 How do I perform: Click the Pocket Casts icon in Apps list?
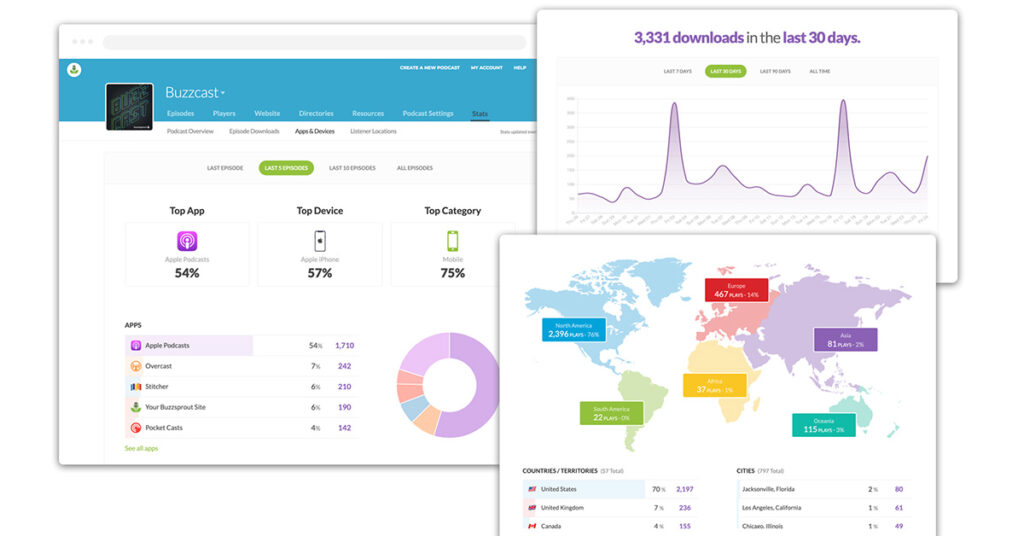pyautogui.click(x=135, y=428)
